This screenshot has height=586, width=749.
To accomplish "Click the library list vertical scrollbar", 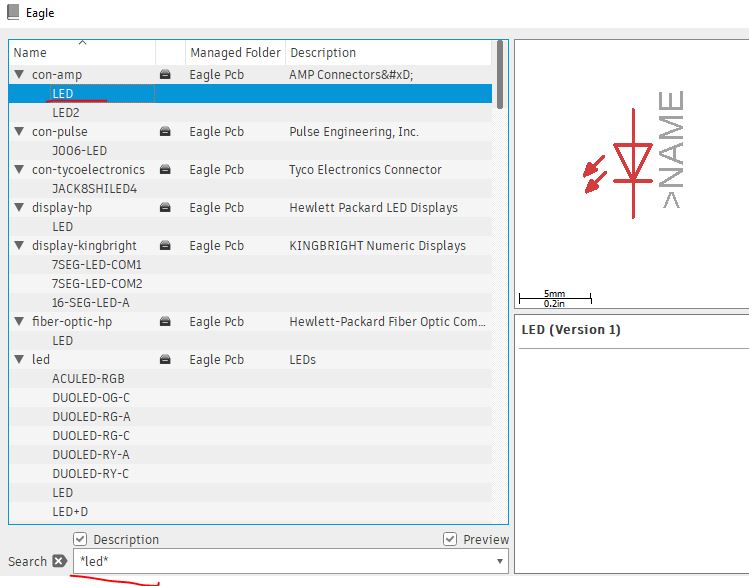I will (500, 75).
